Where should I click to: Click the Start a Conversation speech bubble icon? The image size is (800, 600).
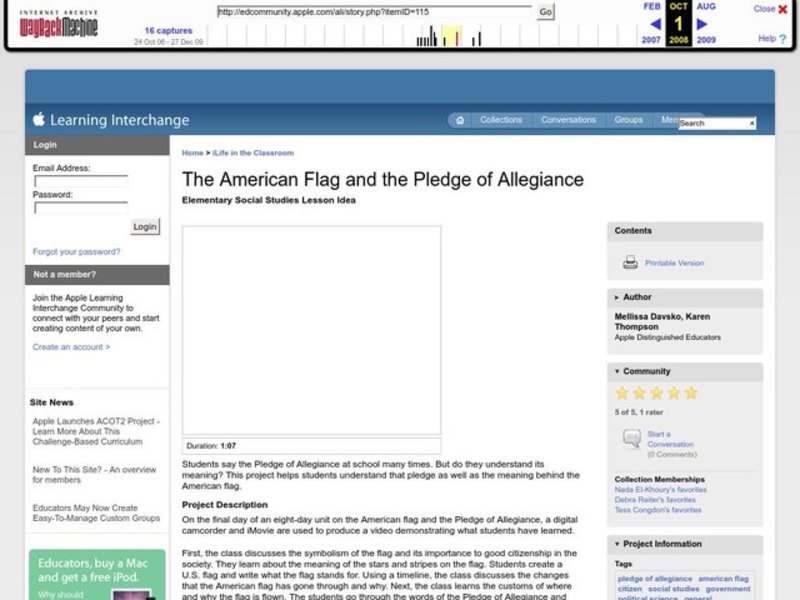pyautogui.click(x=631, y=437)
